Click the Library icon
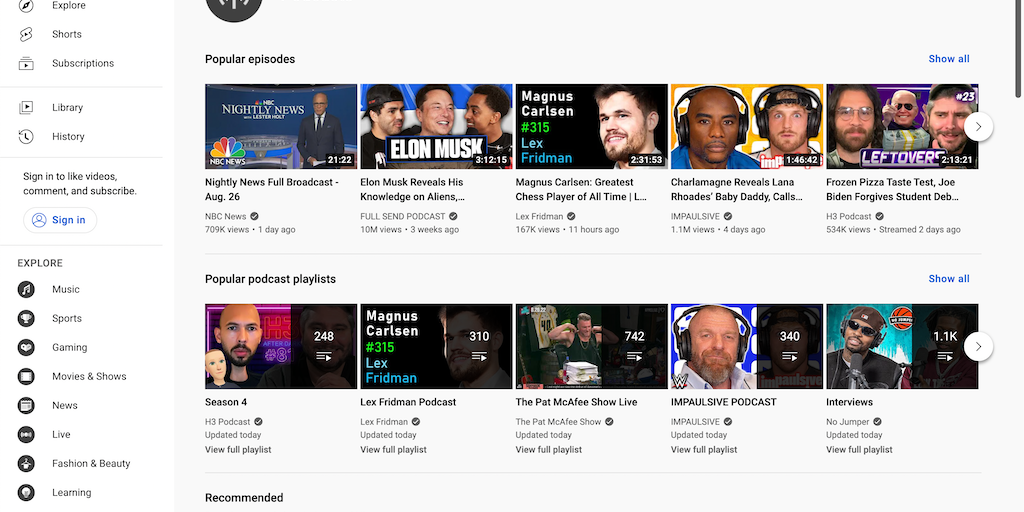Viewport: 1024px width, 512px height. 27,107
